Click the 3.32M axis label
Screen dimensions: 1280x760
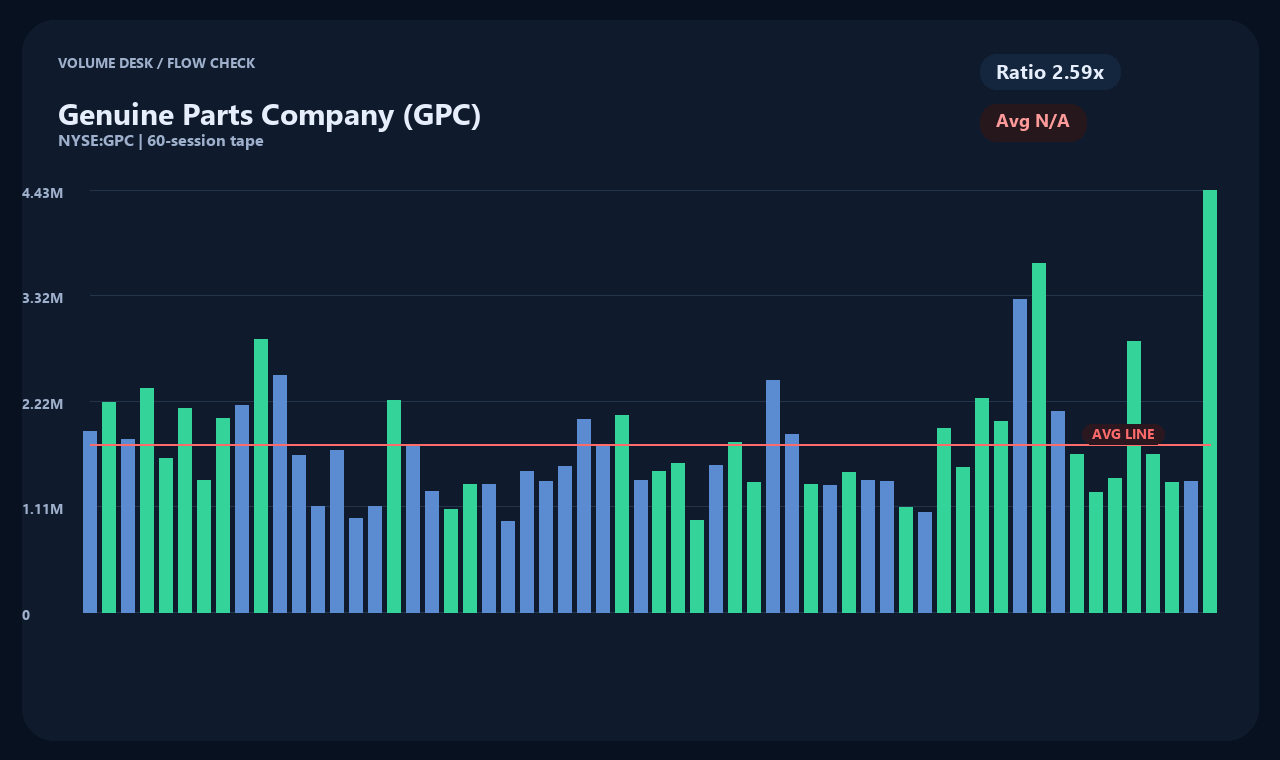[x=43, y=298]
